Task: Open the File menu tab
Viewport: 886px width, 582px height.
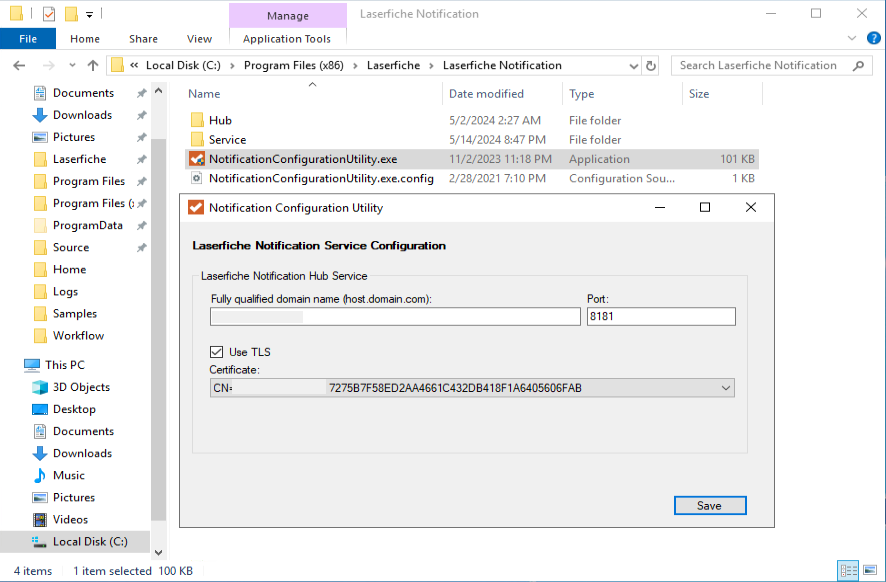Action: click(x=28, y=39)
